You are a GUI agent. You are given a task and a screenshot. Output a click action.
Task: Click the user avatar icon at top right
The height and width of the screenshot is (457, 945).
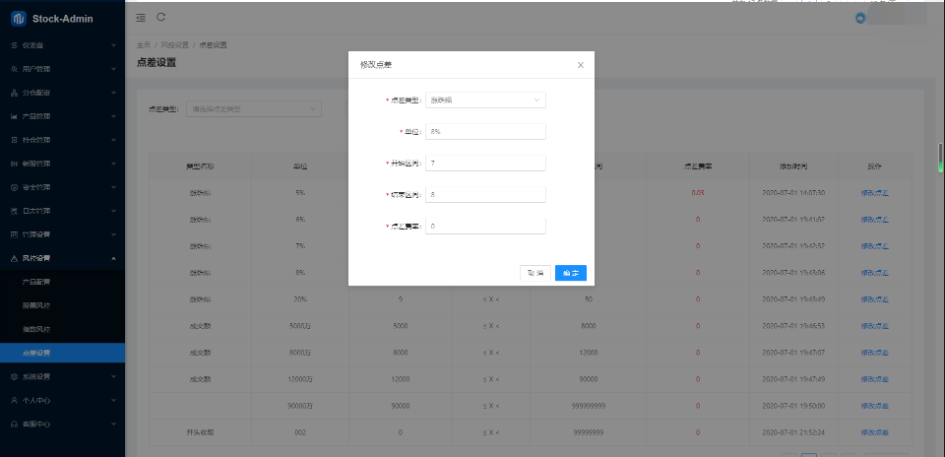tap(861, 18)
